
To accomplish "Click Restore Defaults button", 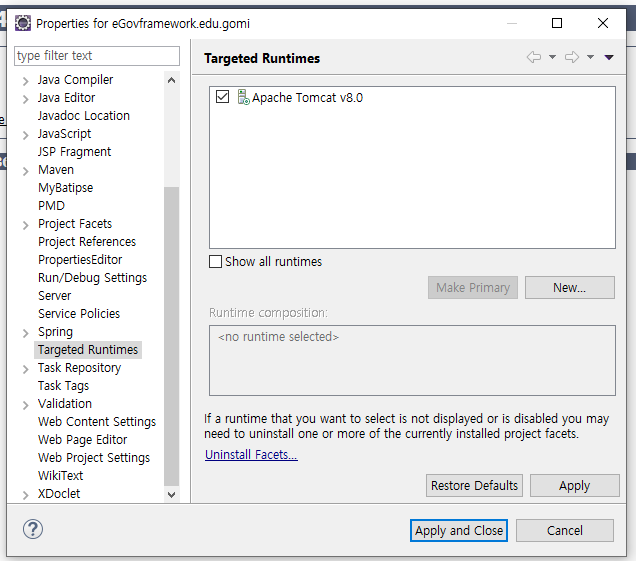I will click(474, 486).
